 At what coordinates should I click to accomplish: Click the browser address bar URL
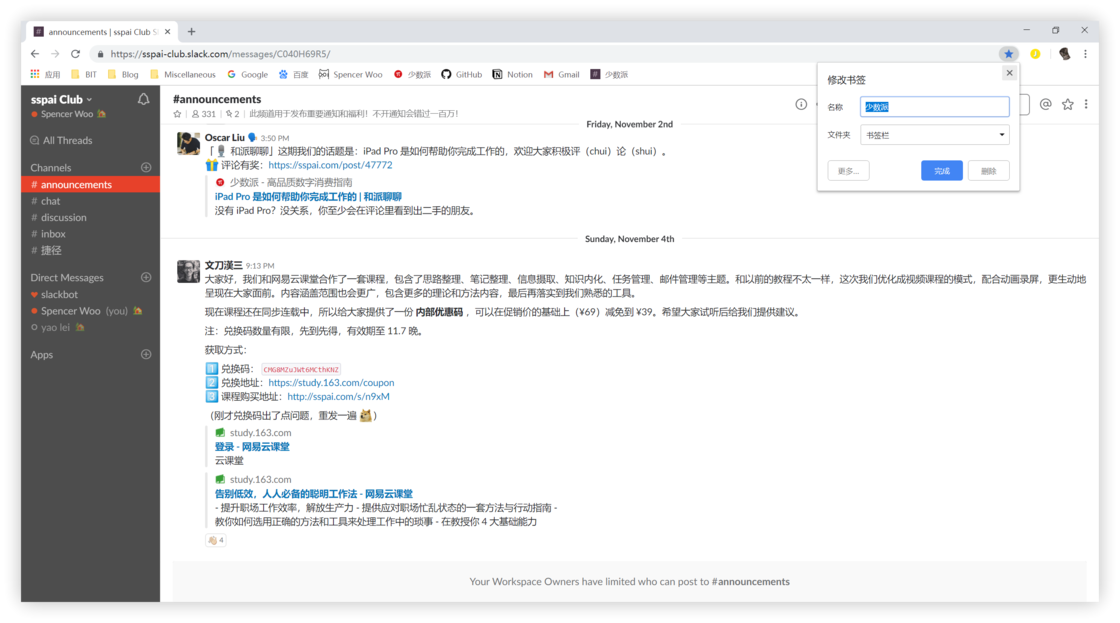coord(220,54)
